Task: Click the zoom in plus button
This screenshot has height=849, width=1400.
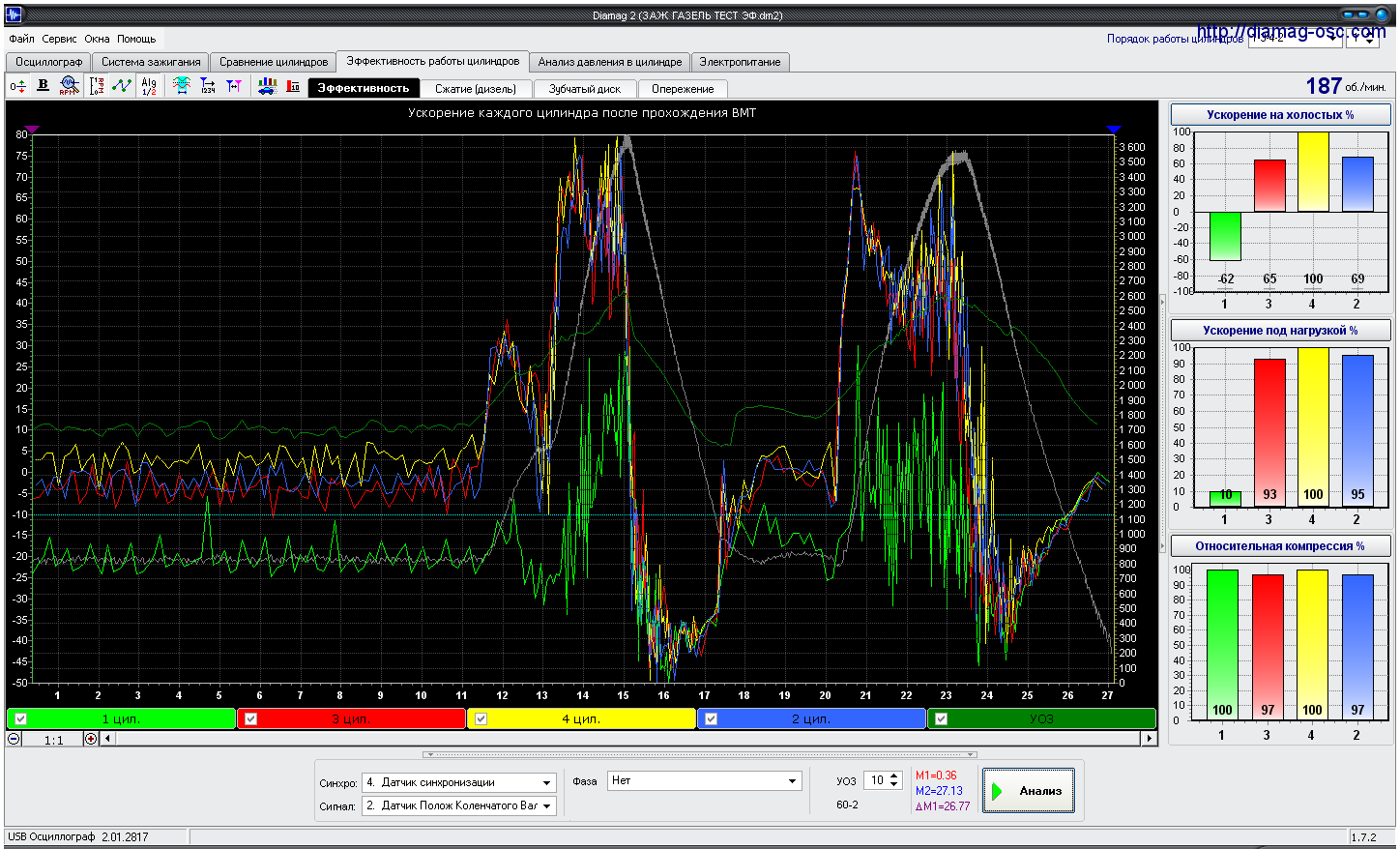Action: coord(91,739)
